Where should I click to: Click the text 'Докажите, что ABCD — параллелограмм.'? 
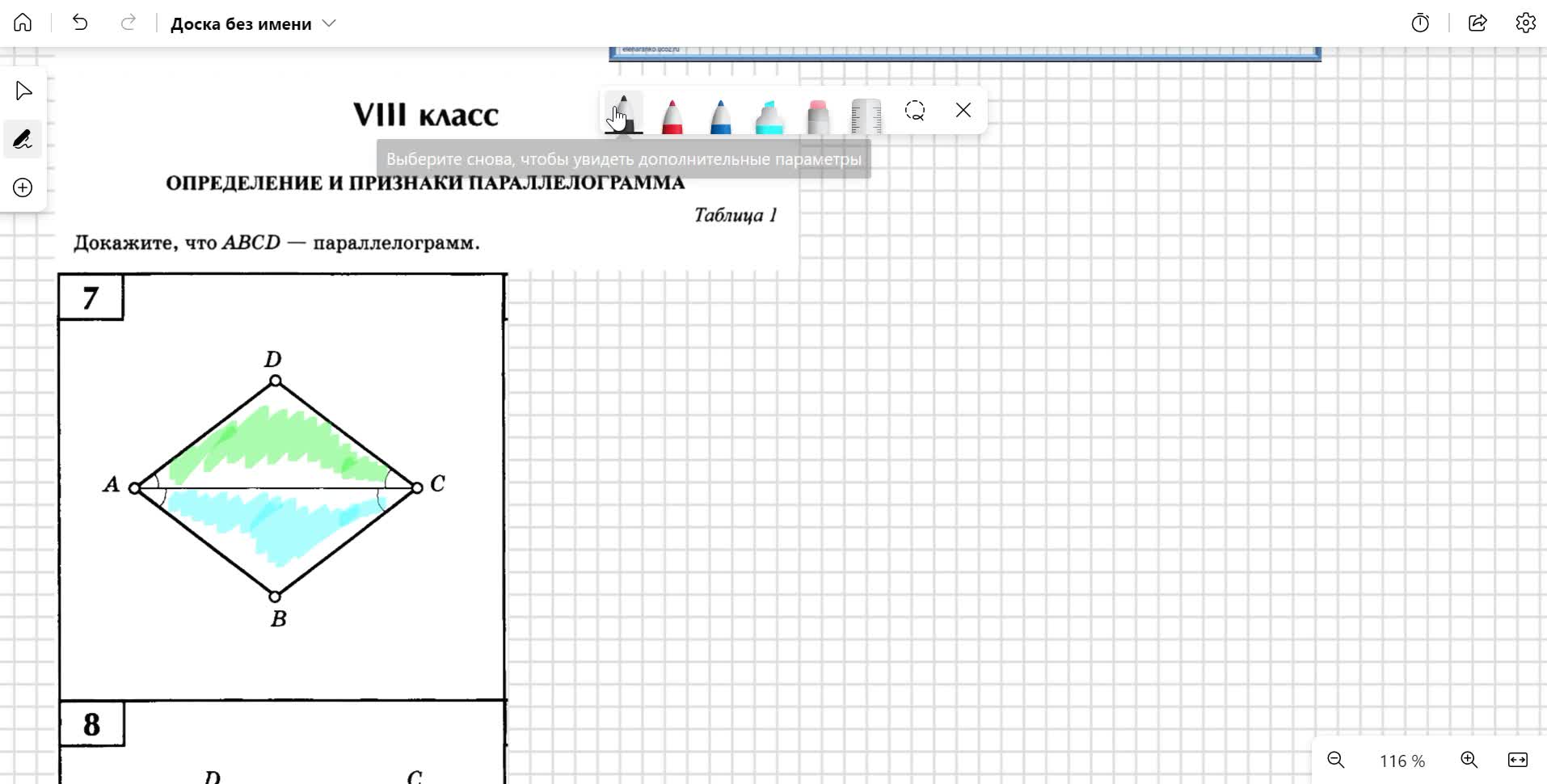pyautogui.click(x=276, y=242)
